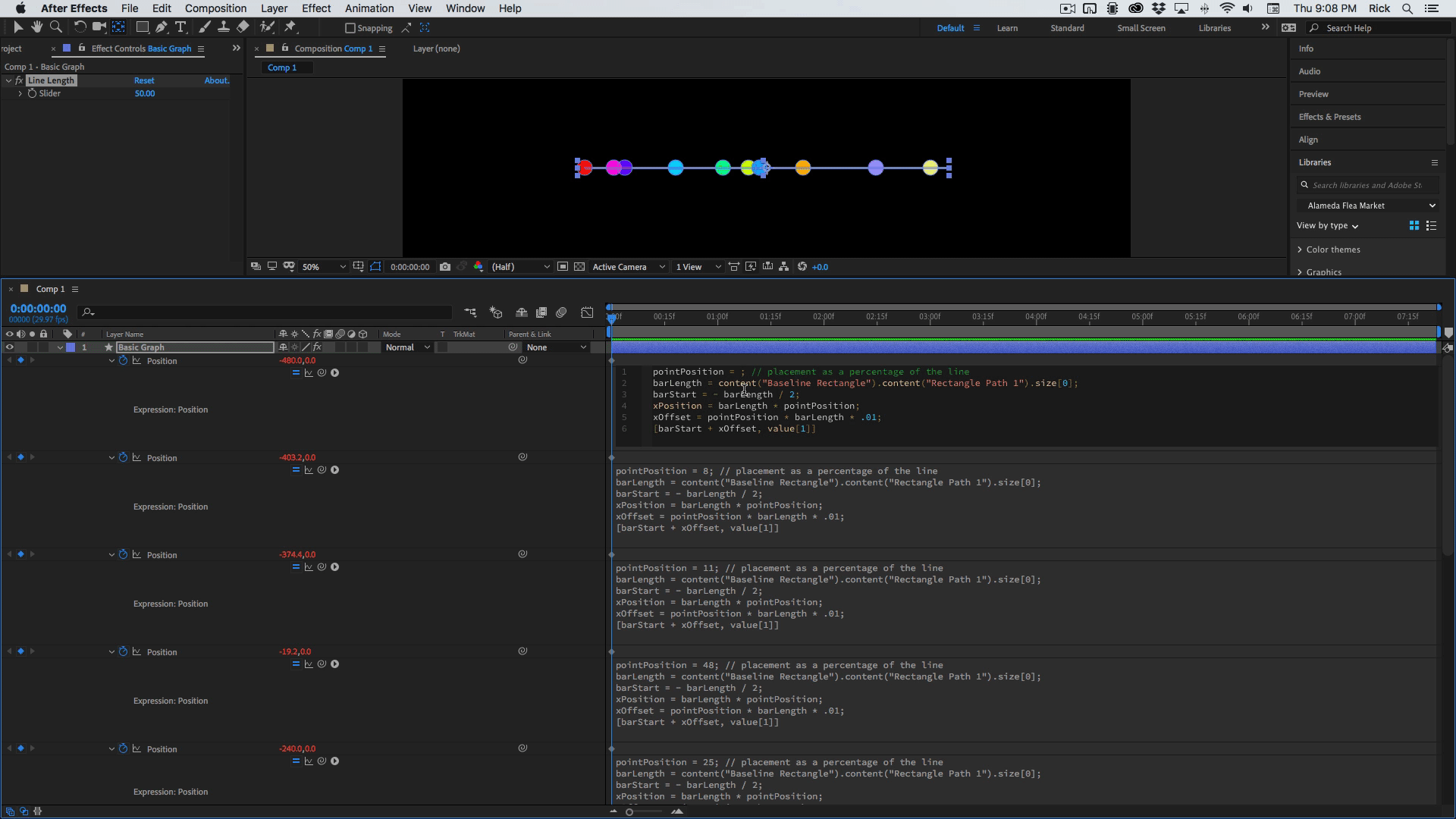Select the Zoom tool in toolbar
Viewport: 1456px width, 819px height.
click(x=55, y=27)
